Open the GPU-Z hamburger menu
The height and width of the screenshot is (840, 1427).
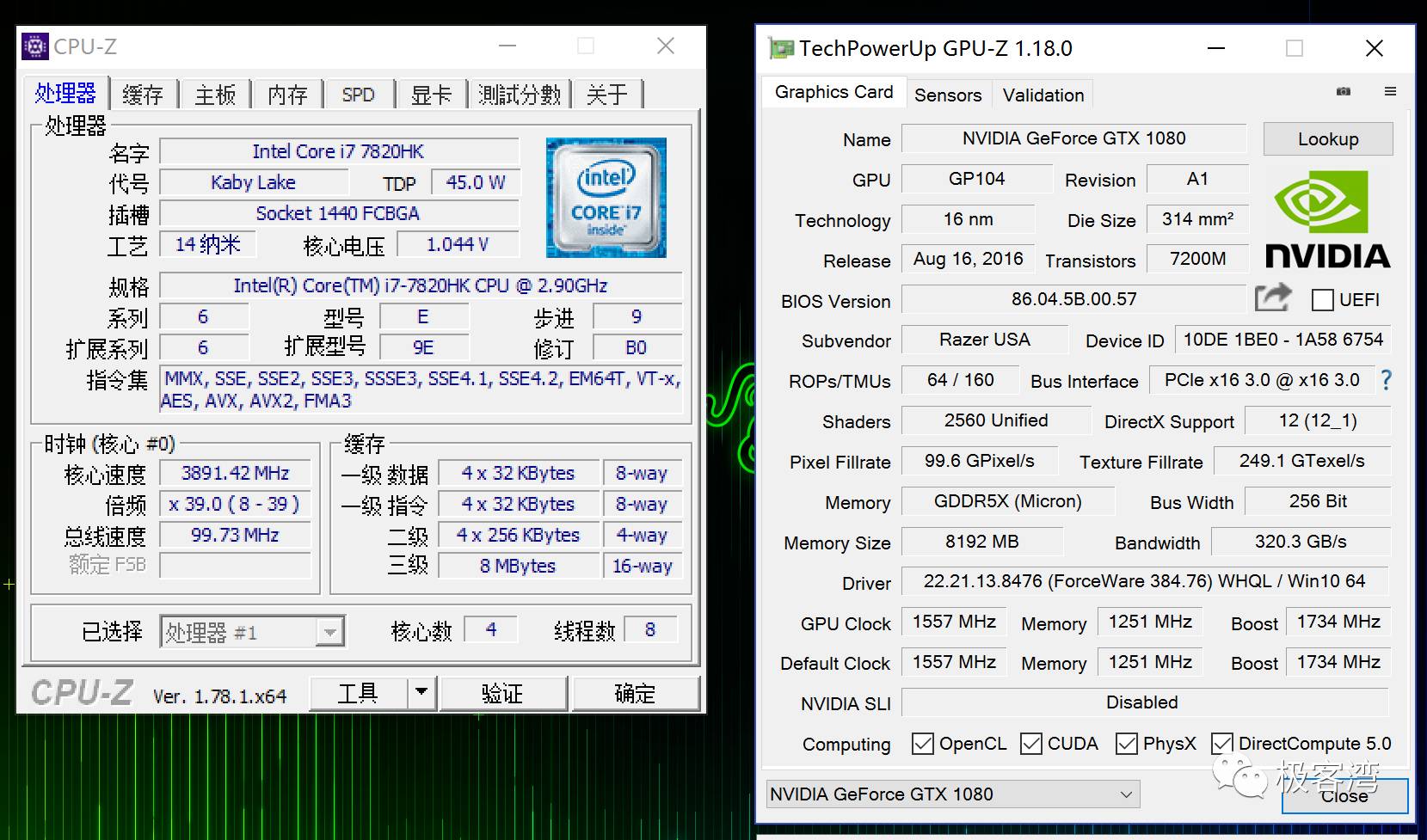click(1391, 92)
